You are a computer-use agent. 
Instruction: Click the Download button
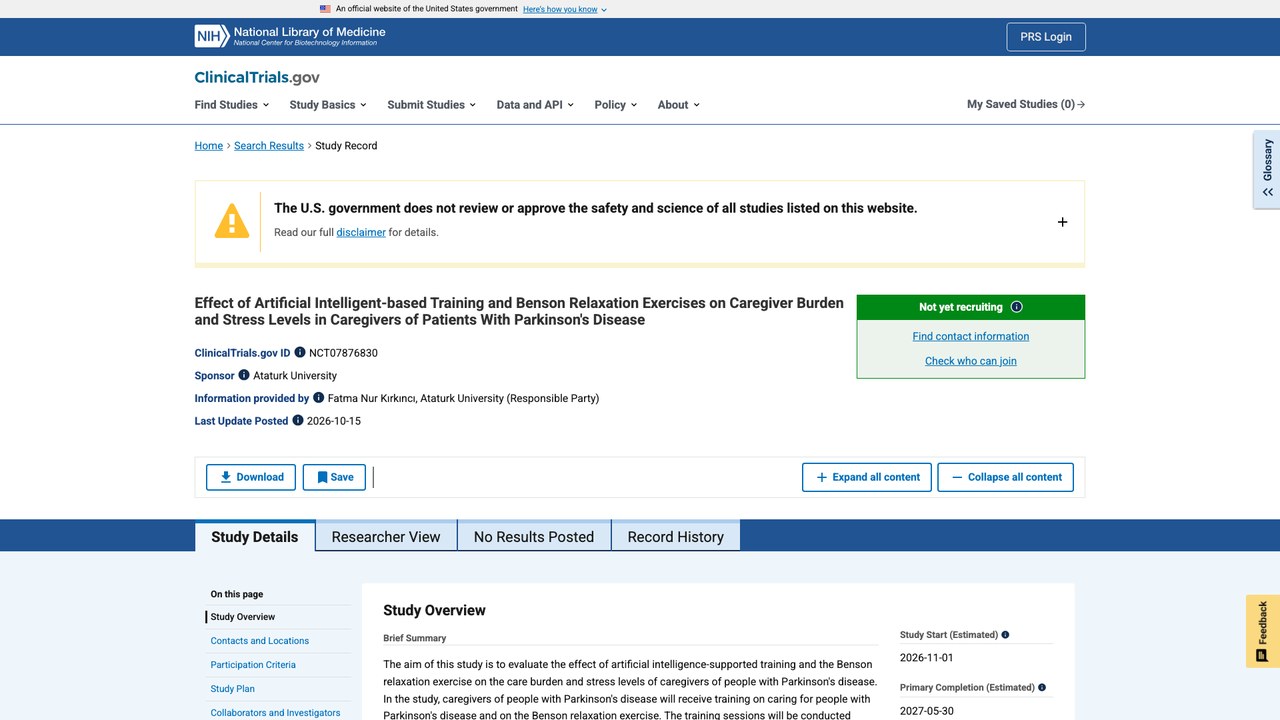(251, 477)
